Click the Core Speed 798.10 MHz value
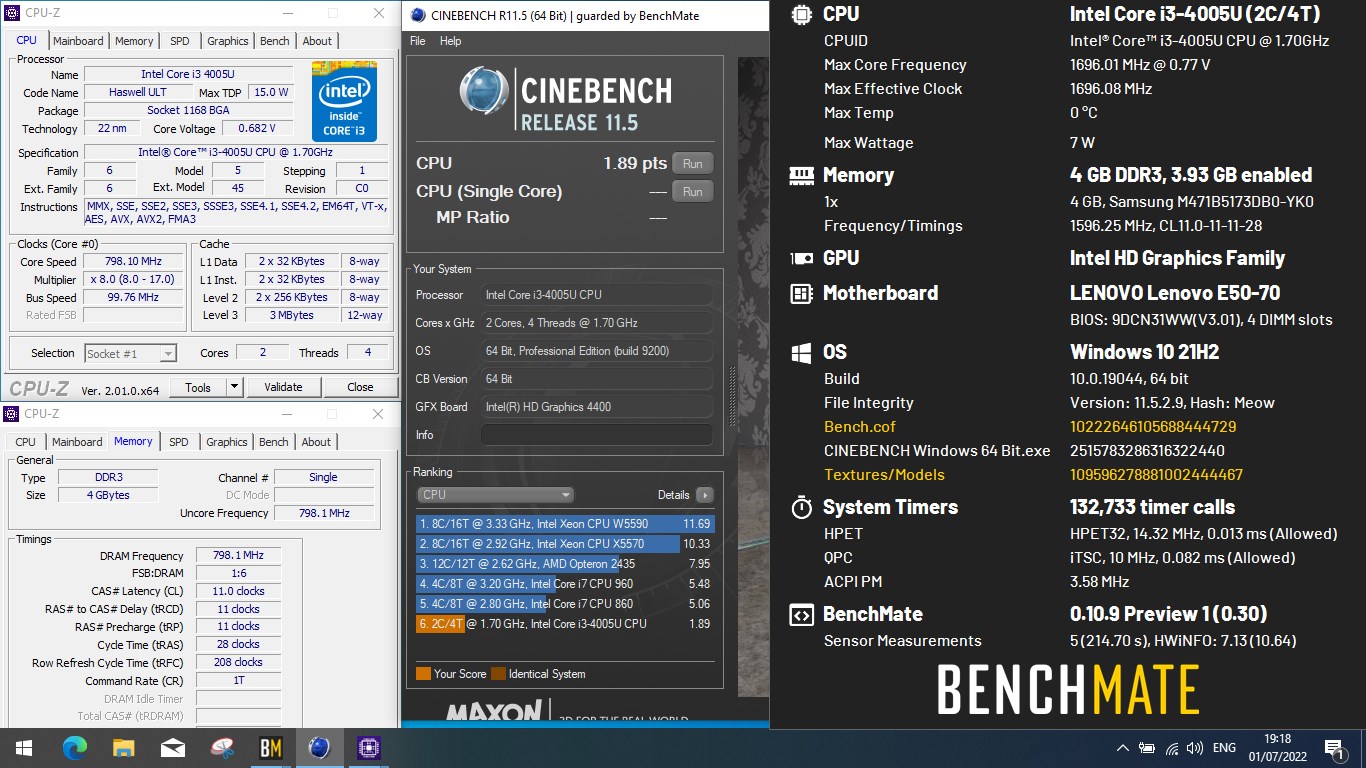 [133, 262]
